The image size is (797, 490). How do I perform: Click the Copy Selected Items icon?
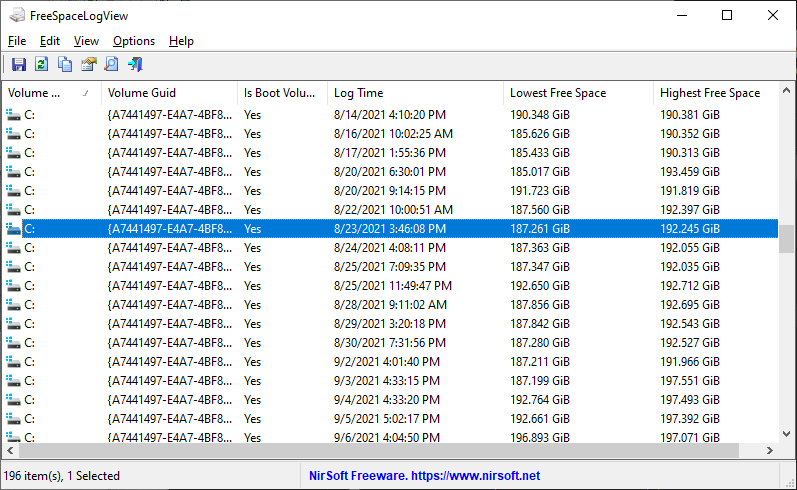pos(65,65)
